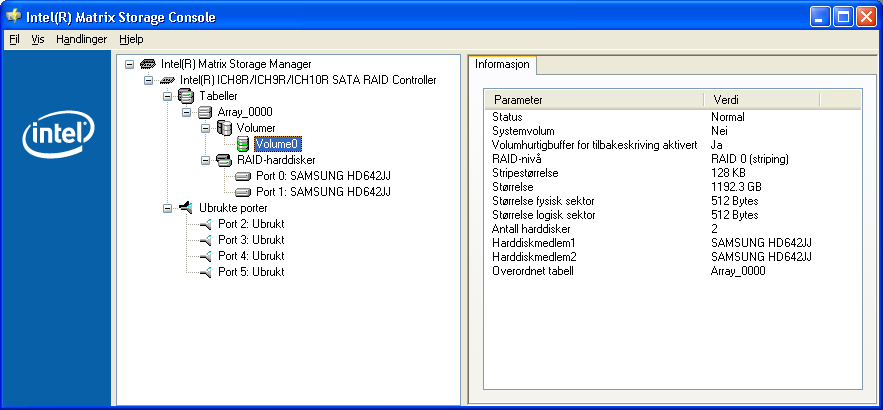Select Port 2: Ubrukt label
Screen dimensions: 883x410
(251, 224)
